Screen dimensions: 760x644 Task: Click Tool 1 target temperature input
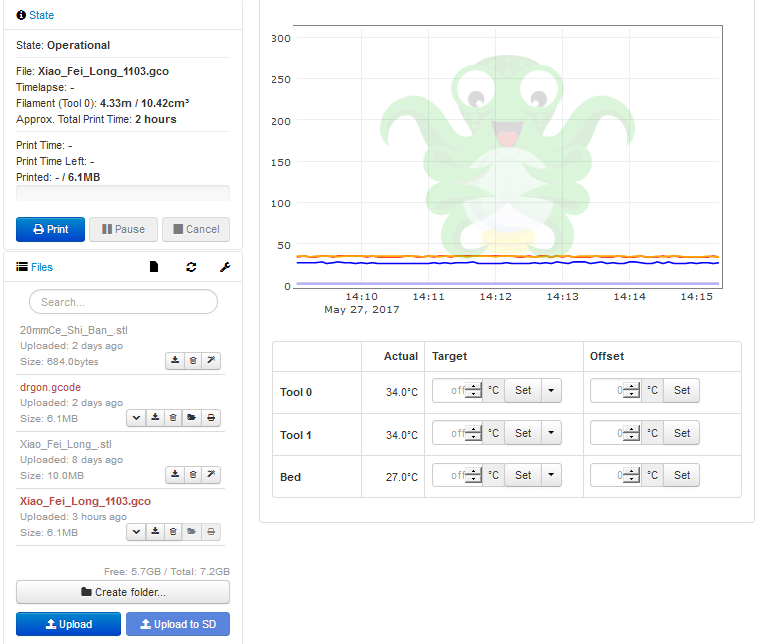coord(457,433)
